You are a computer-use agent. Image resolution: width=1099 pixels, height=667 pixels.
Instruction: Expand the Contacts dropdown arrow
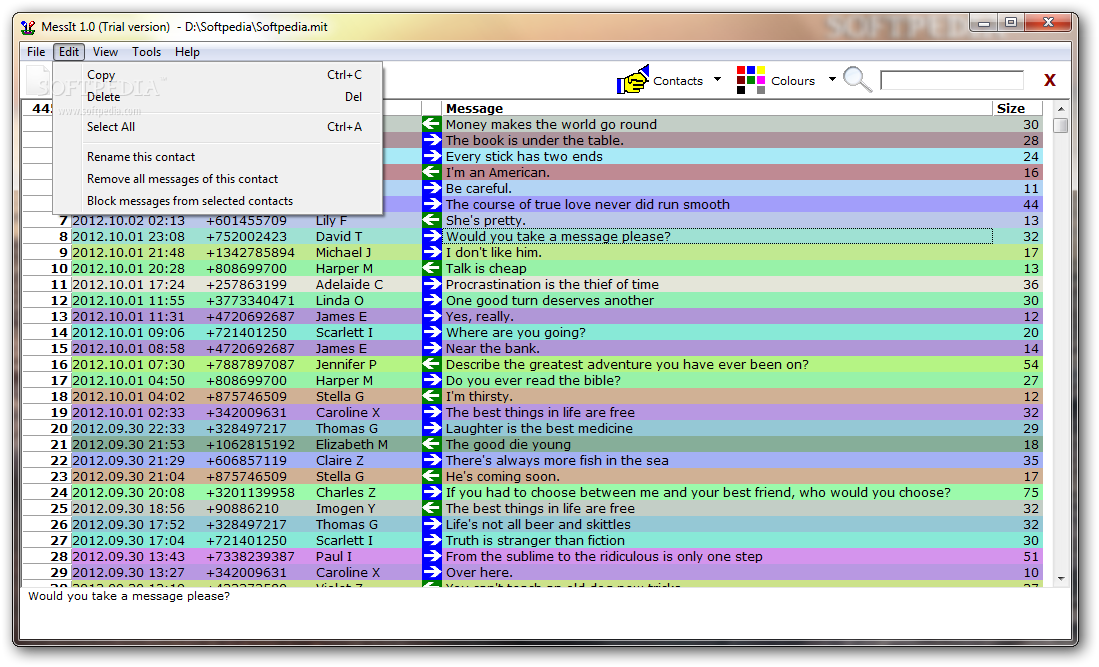tap(717, 79)
